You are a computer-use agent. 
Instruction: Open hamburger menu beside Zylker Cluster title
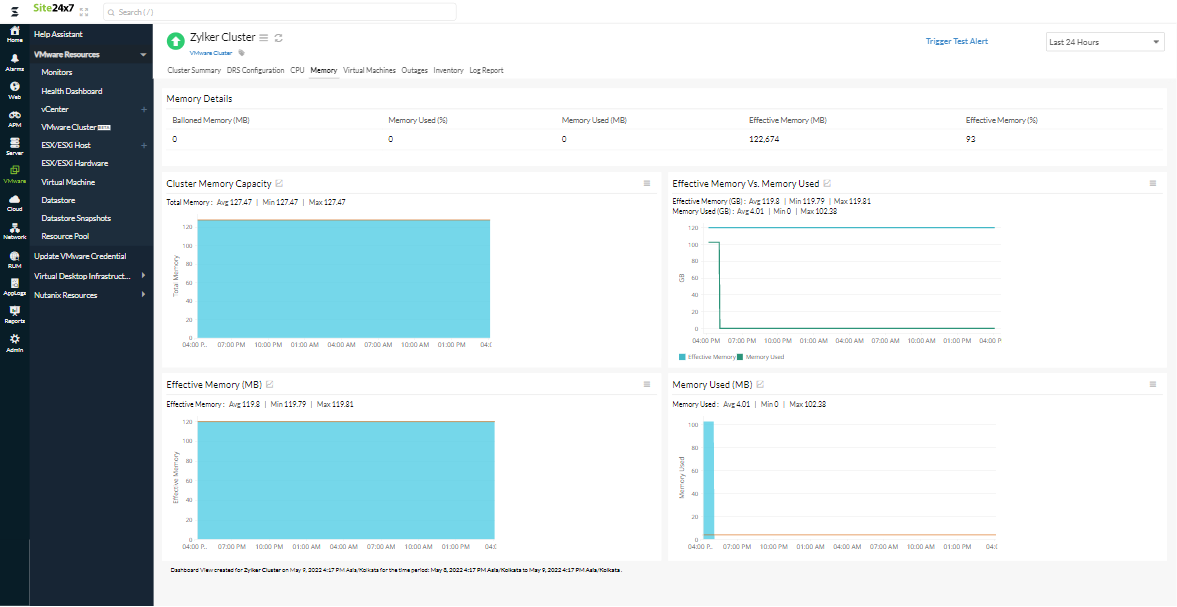pyautogui.click(x=263, y=38)
